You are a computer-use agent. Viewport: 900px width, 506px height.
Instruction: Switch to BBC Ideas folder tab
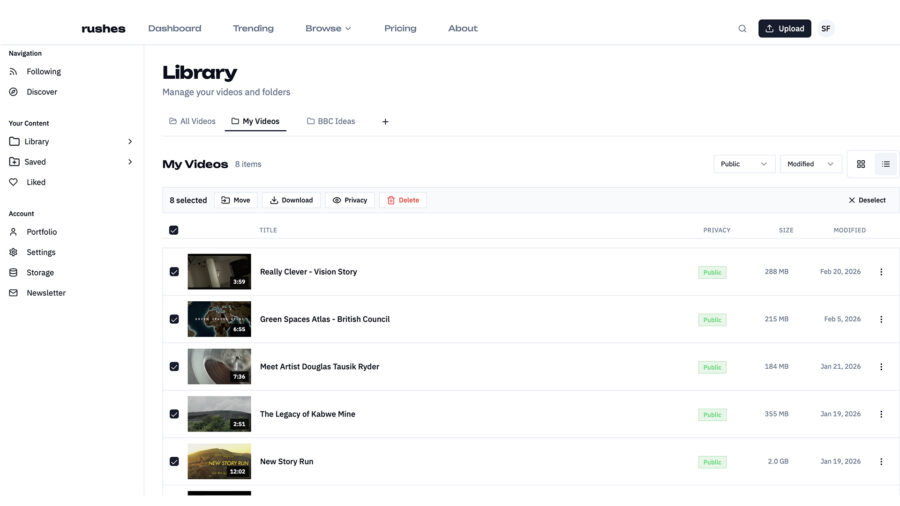(x=331, y=121)
